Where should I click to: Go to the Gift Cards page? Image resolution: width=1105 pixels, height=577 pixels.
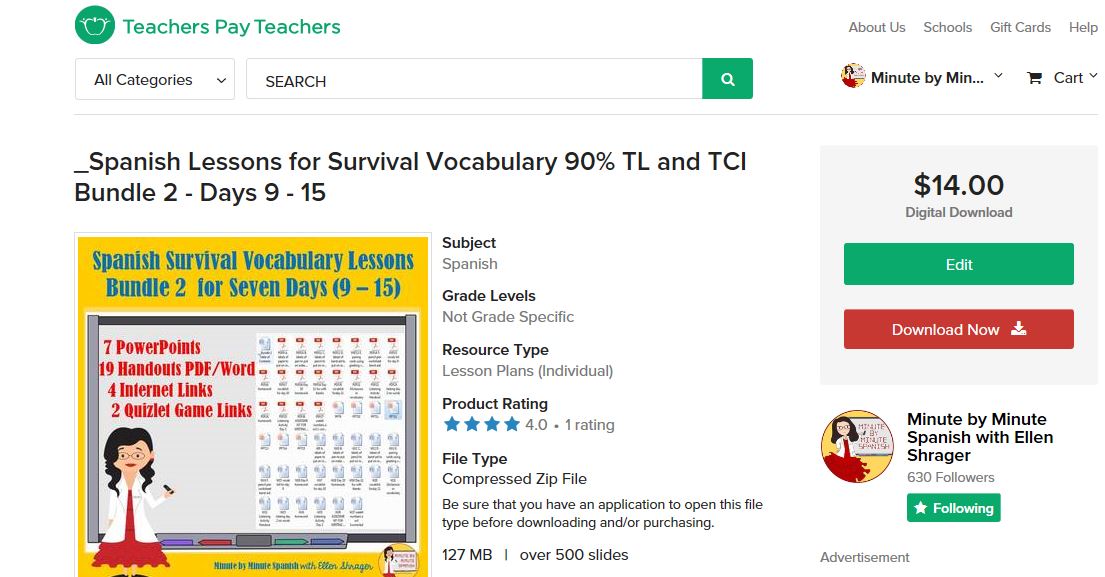click(1020, 27)
